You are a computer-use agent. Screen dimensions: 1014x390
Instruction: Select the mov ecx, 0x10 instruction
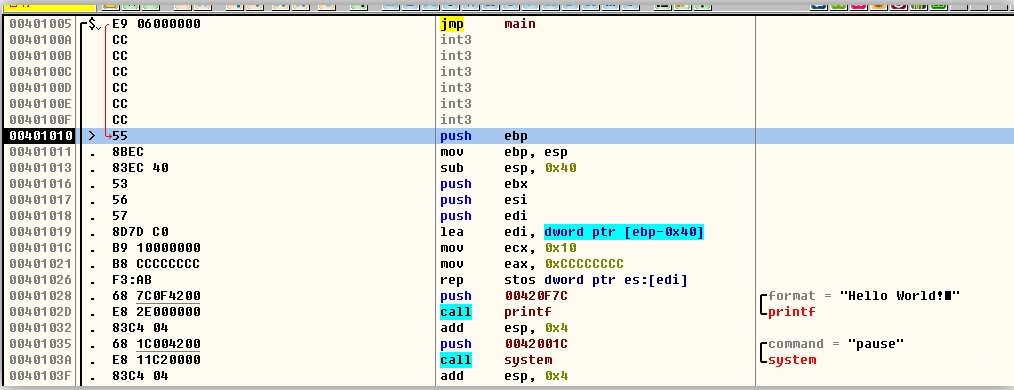tap(508, 248)
